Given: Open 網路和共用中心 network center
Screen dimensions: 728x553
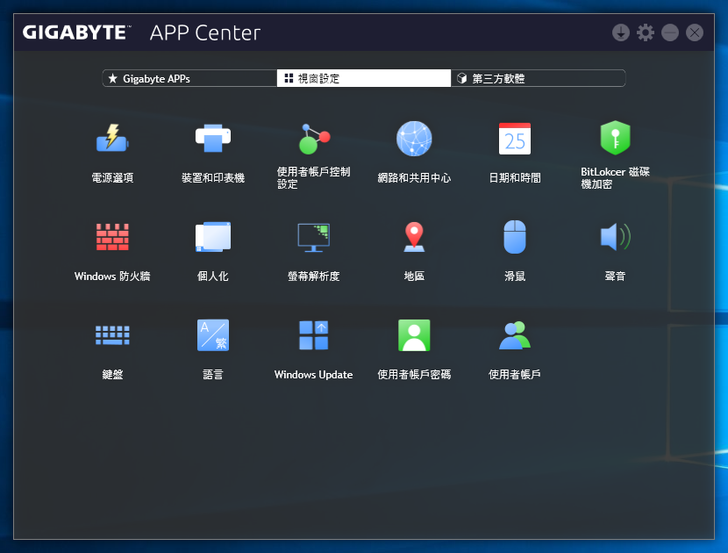Looking at the screenshot, I should [x=414, y=139].
